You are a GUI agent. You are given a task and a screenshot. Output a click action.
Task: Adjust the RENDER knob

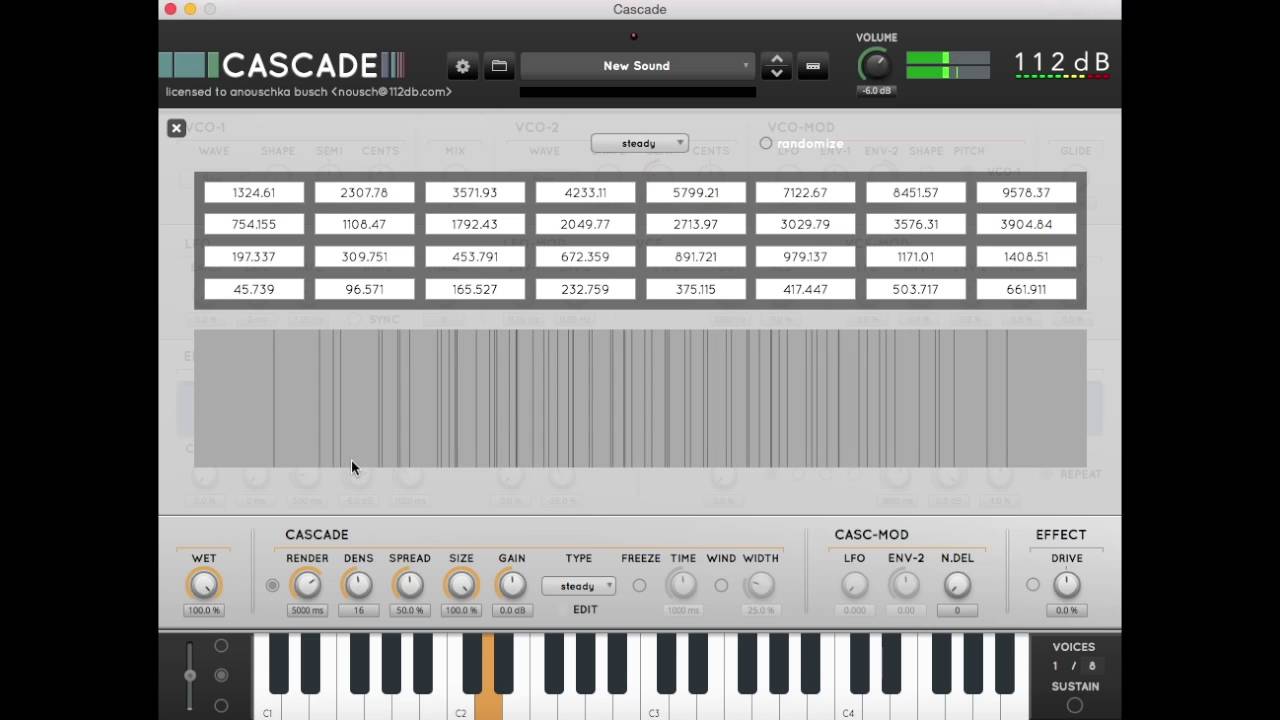click(x=307, y=585)
